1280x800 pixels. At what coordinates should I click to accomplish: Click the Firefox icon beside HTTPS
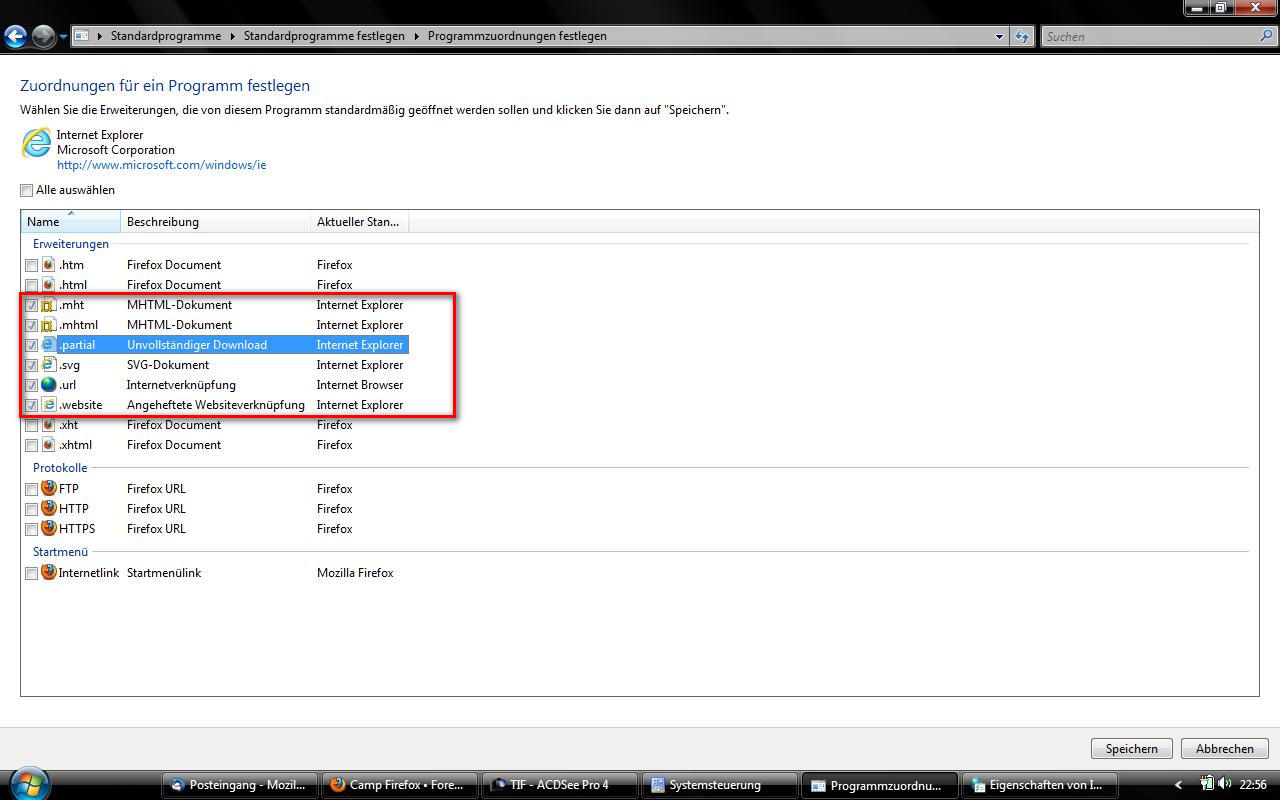(x=48, y=529)
